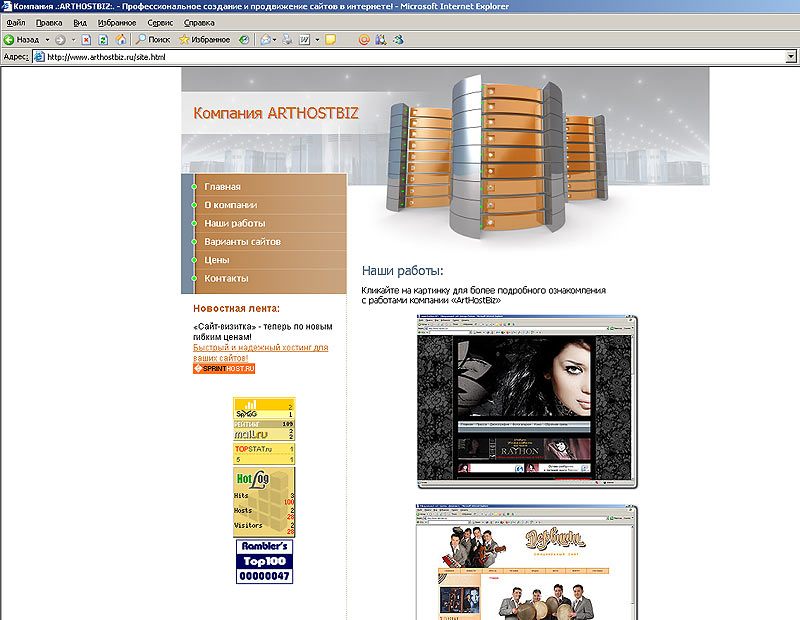Open the Mail icon dropdown arrow
The height and width of the screenshot is (620, 800).
tap(274, 39)
